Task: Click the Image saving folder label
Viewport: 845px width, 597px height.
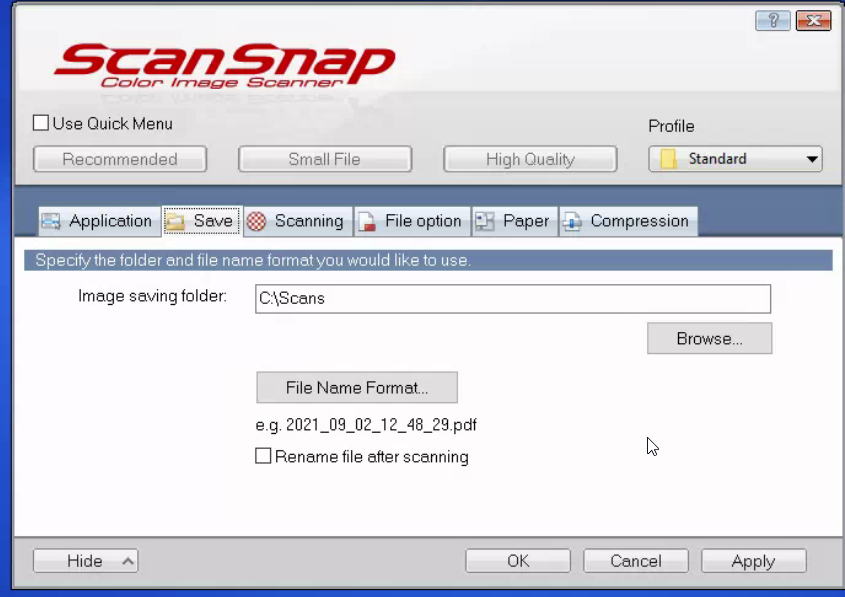Action: (153, 296)
